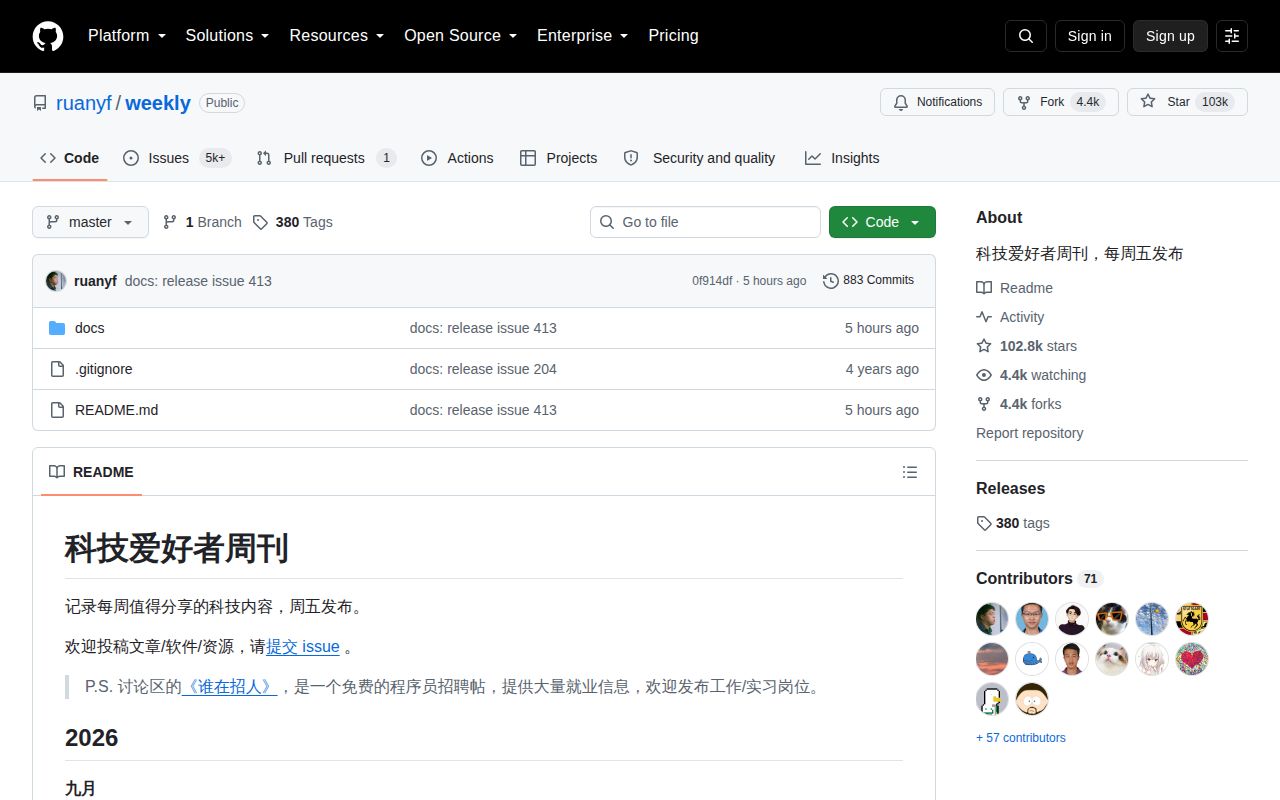
Task: Expand the Resources menu
Action: [x=337, y=36]
